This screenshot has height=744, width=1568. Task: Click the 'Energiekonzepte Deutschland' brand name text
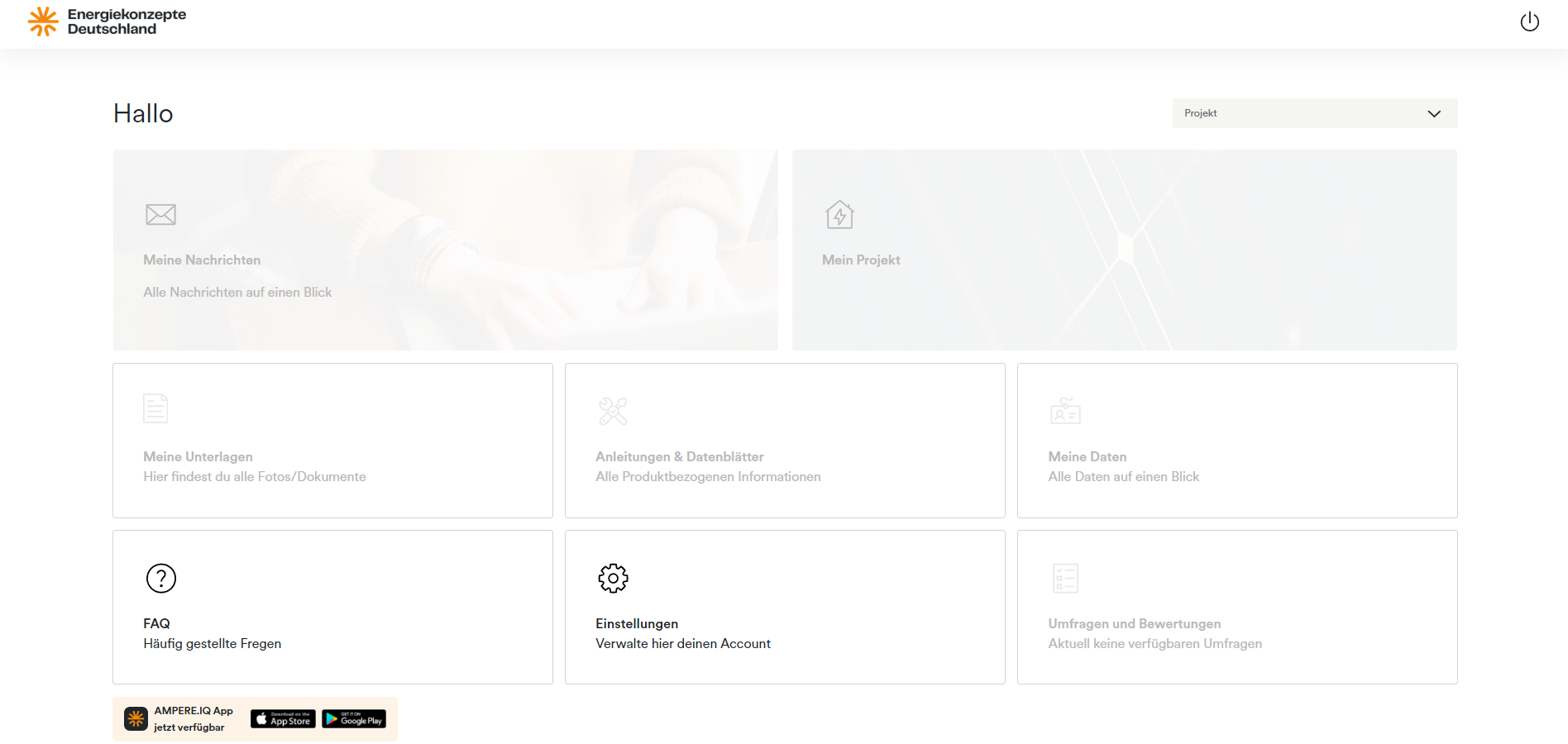127,21
